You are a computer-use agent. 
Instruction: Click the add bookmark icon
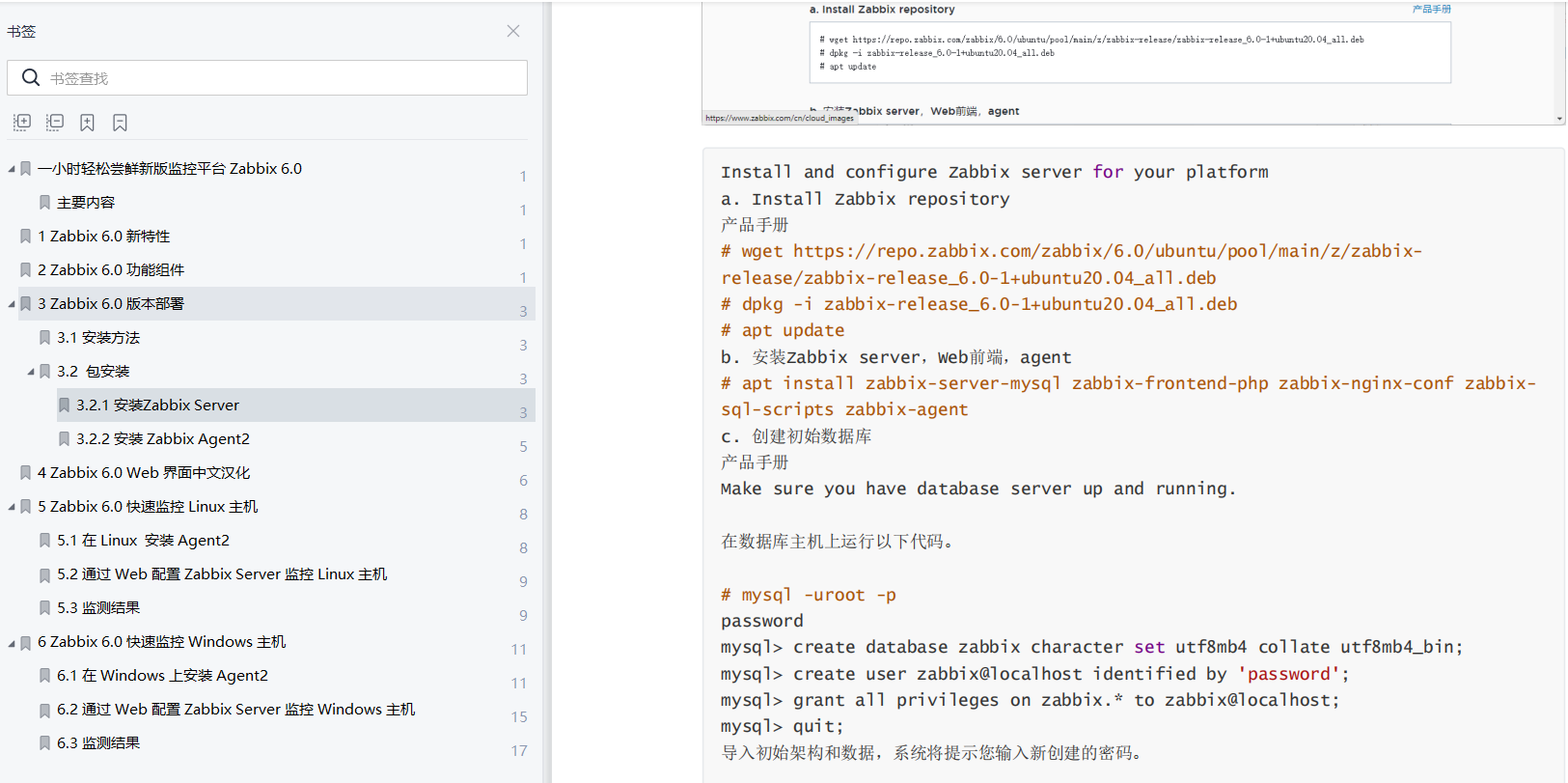[87, 122]
